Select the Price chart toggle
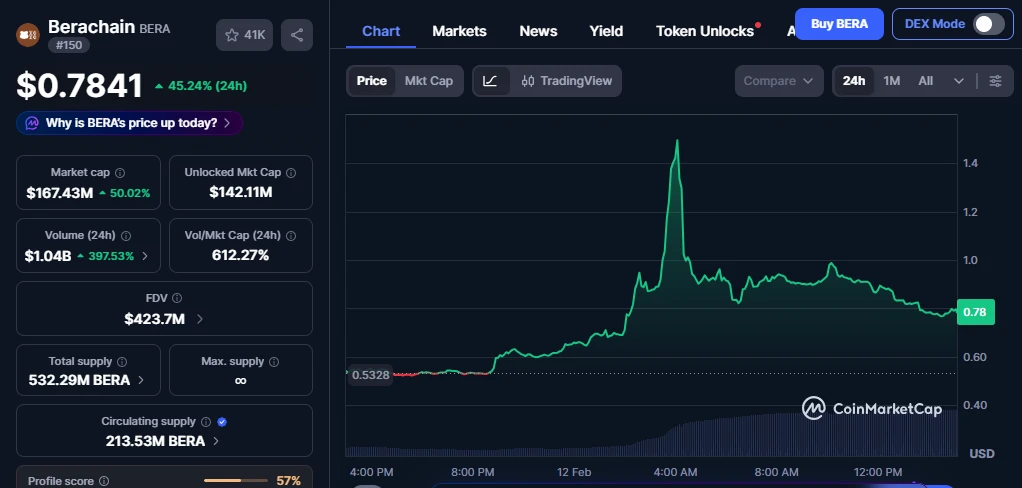The height and width of the screenshot is (488, 1022). coord(372,81)
